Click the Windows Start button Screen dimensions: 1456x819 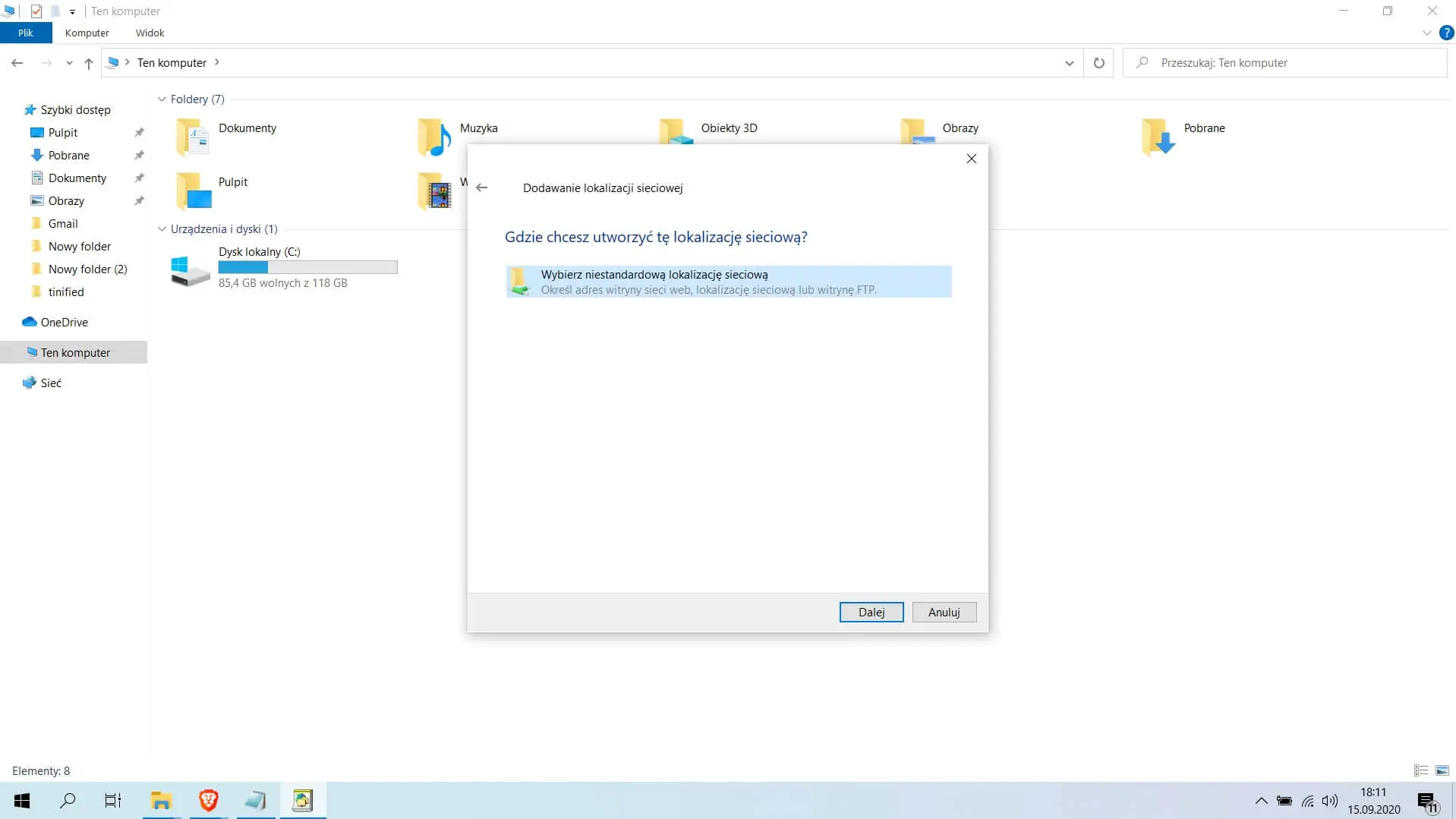tap(22, 800)
